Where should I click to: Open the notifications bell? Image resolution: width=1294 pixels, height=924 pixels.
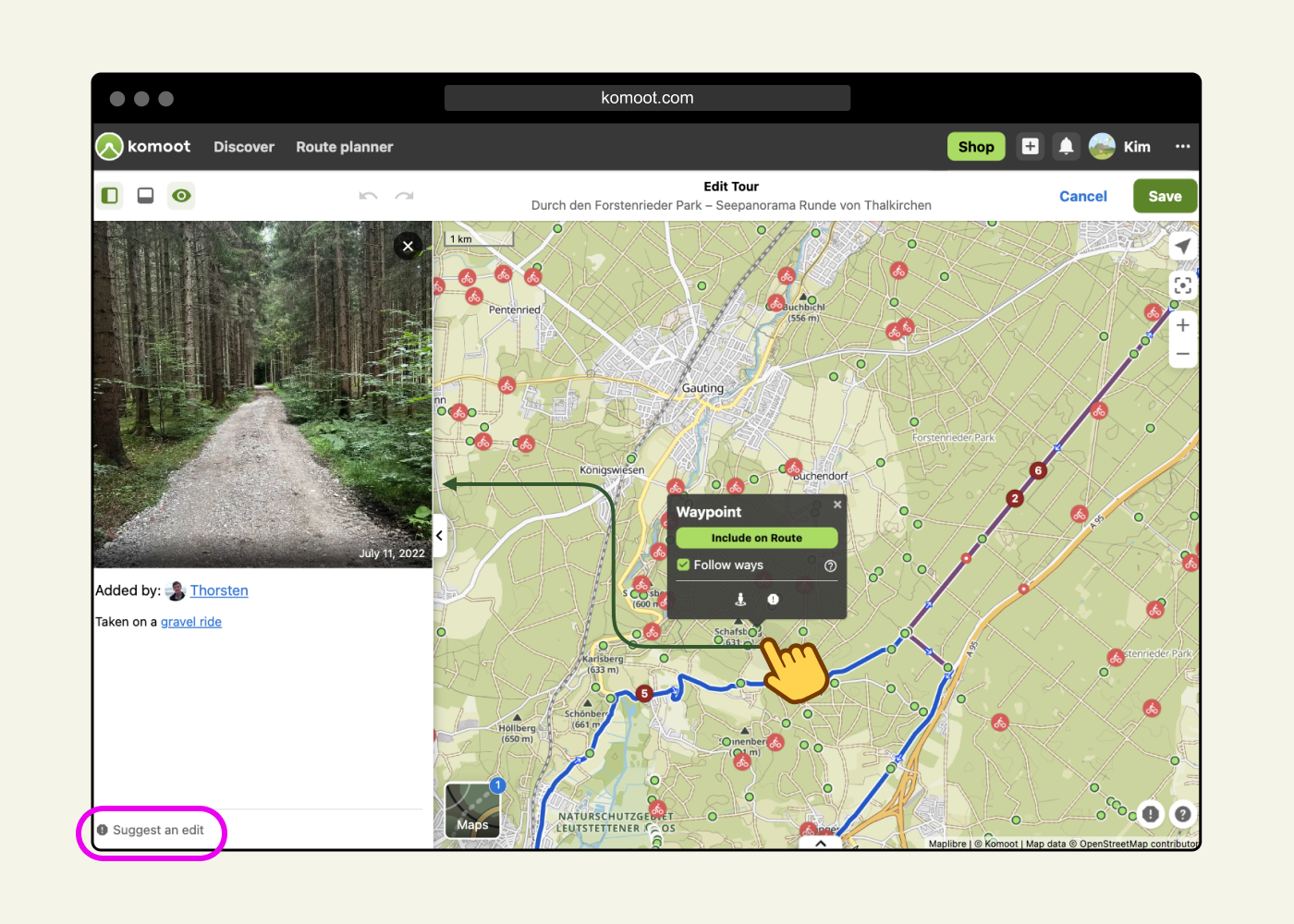click(x=1066, y=147)
